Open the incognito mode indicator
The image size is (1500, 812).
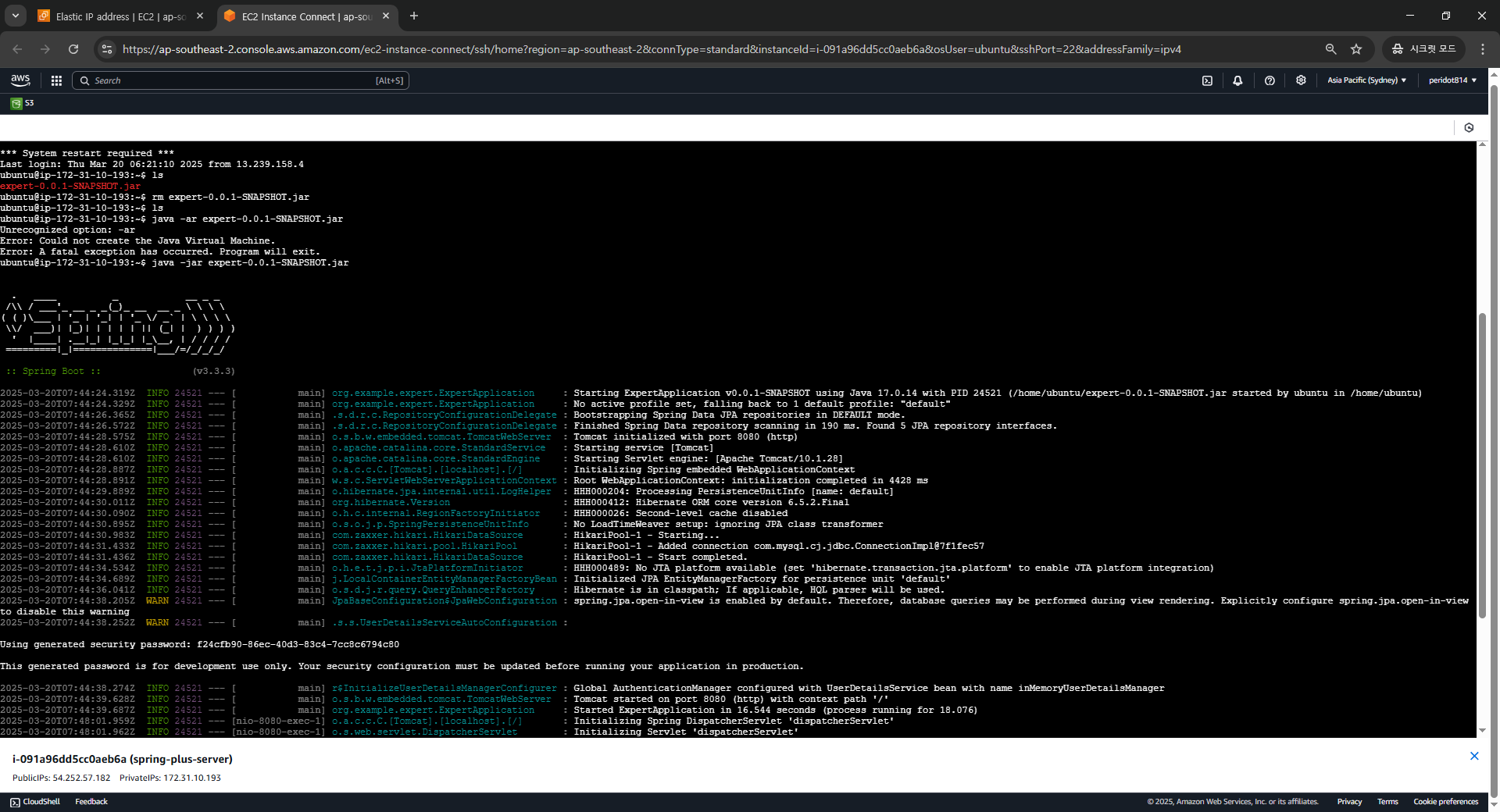point(1423,49)
